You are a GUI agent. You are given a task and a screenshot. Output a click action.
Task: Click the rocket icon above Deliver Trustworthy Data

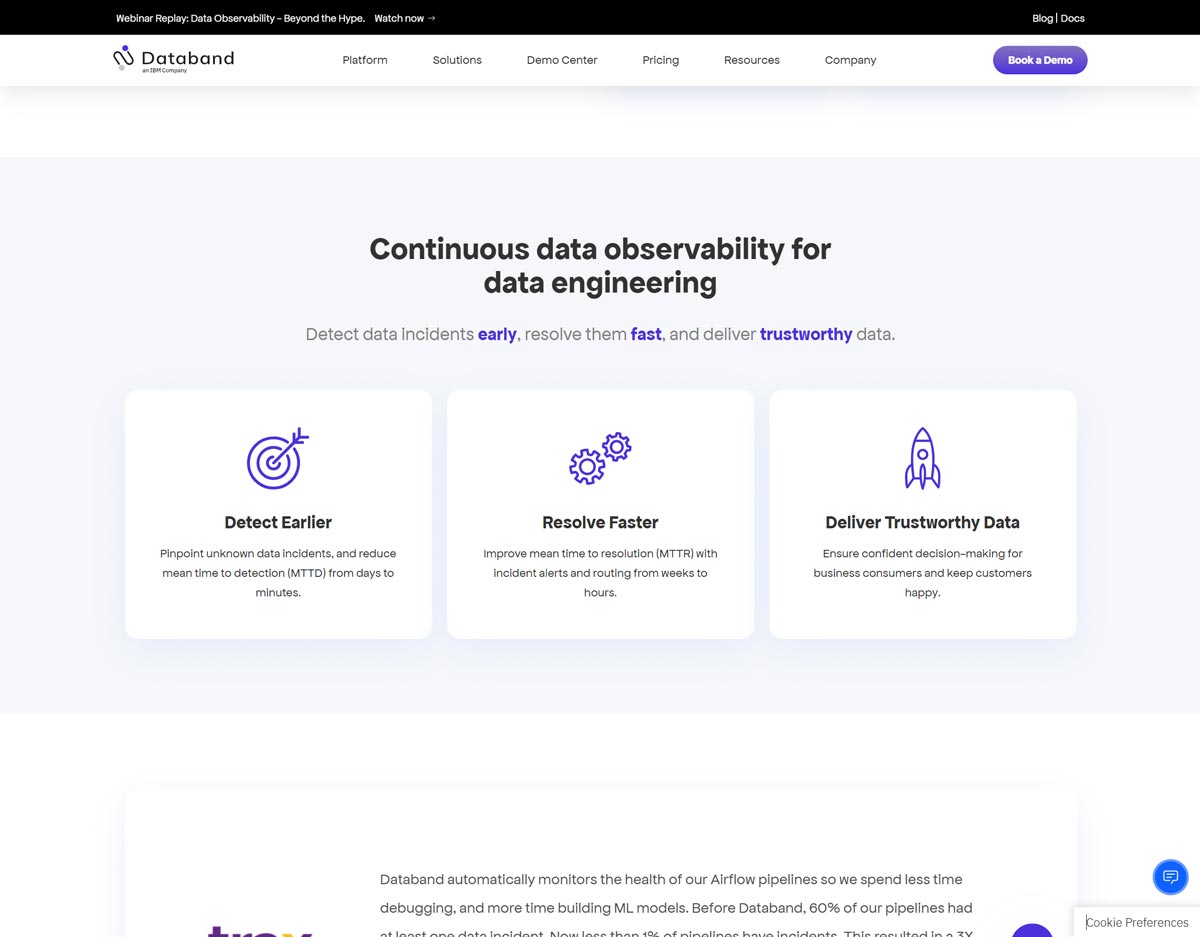(922, 459)
